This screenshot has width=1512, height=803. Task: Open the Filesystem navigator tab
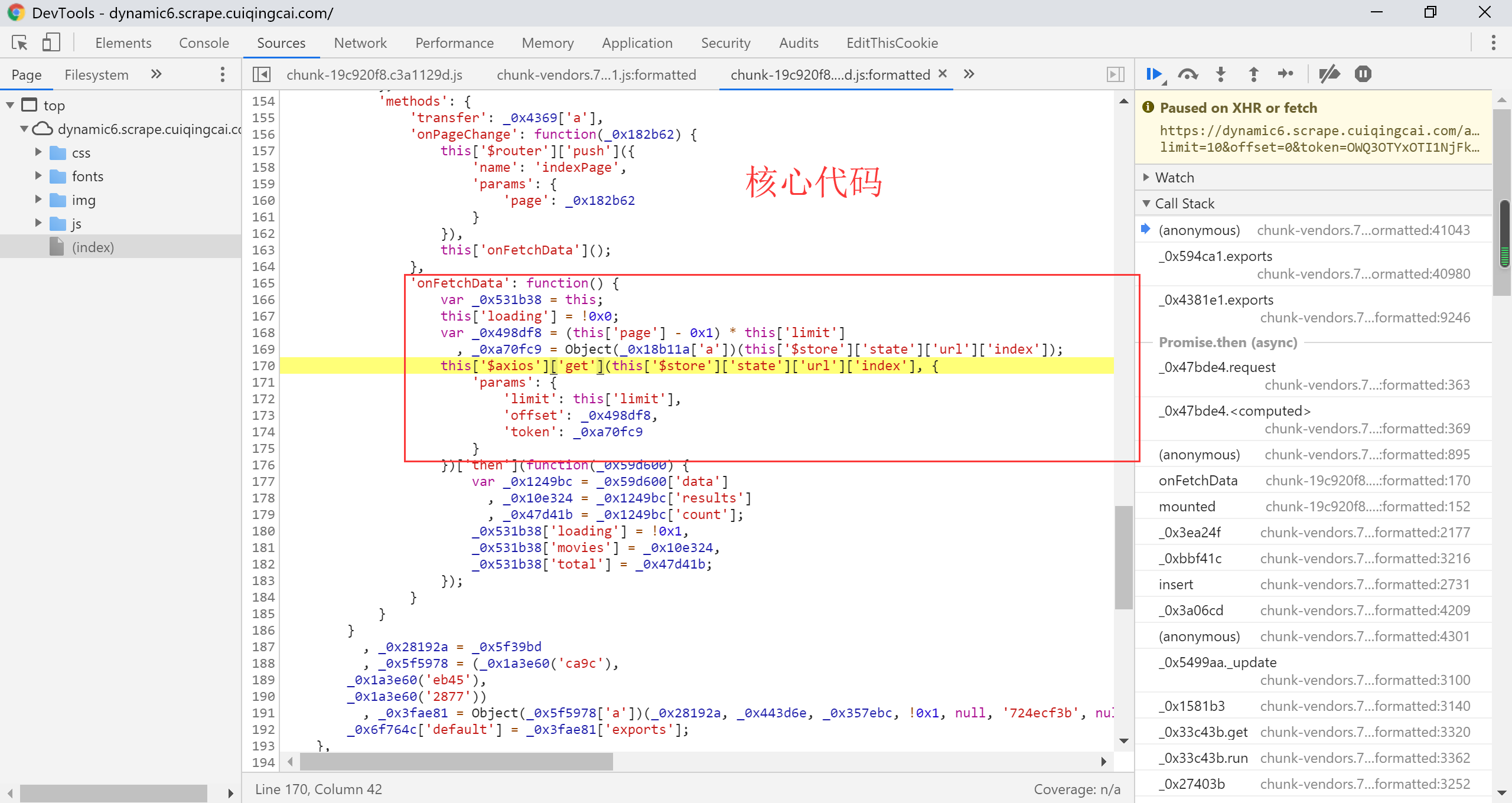(96, 74)
